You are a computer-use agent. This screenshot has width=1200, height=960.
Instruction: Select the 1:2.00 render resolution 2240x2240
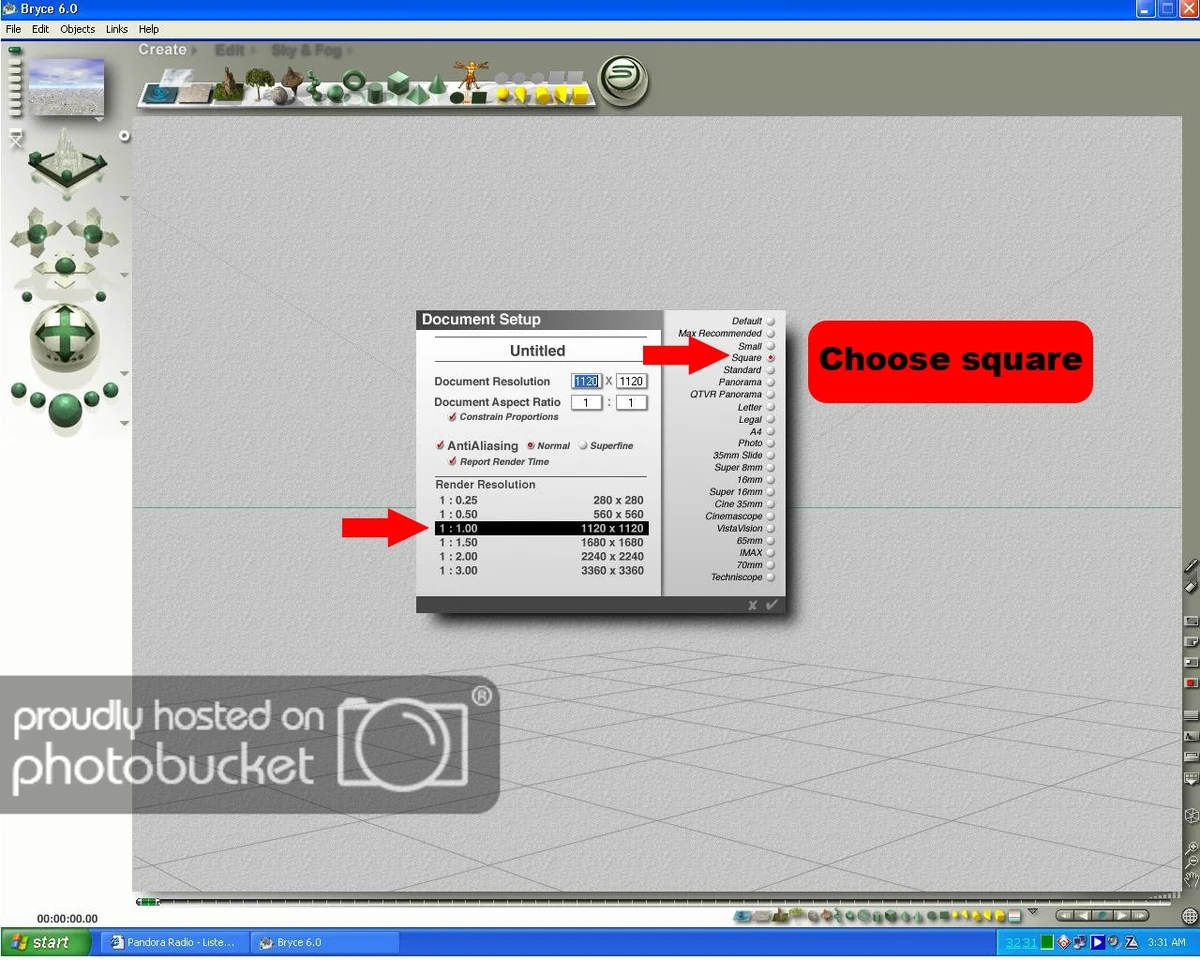click(x=540, y=556)
